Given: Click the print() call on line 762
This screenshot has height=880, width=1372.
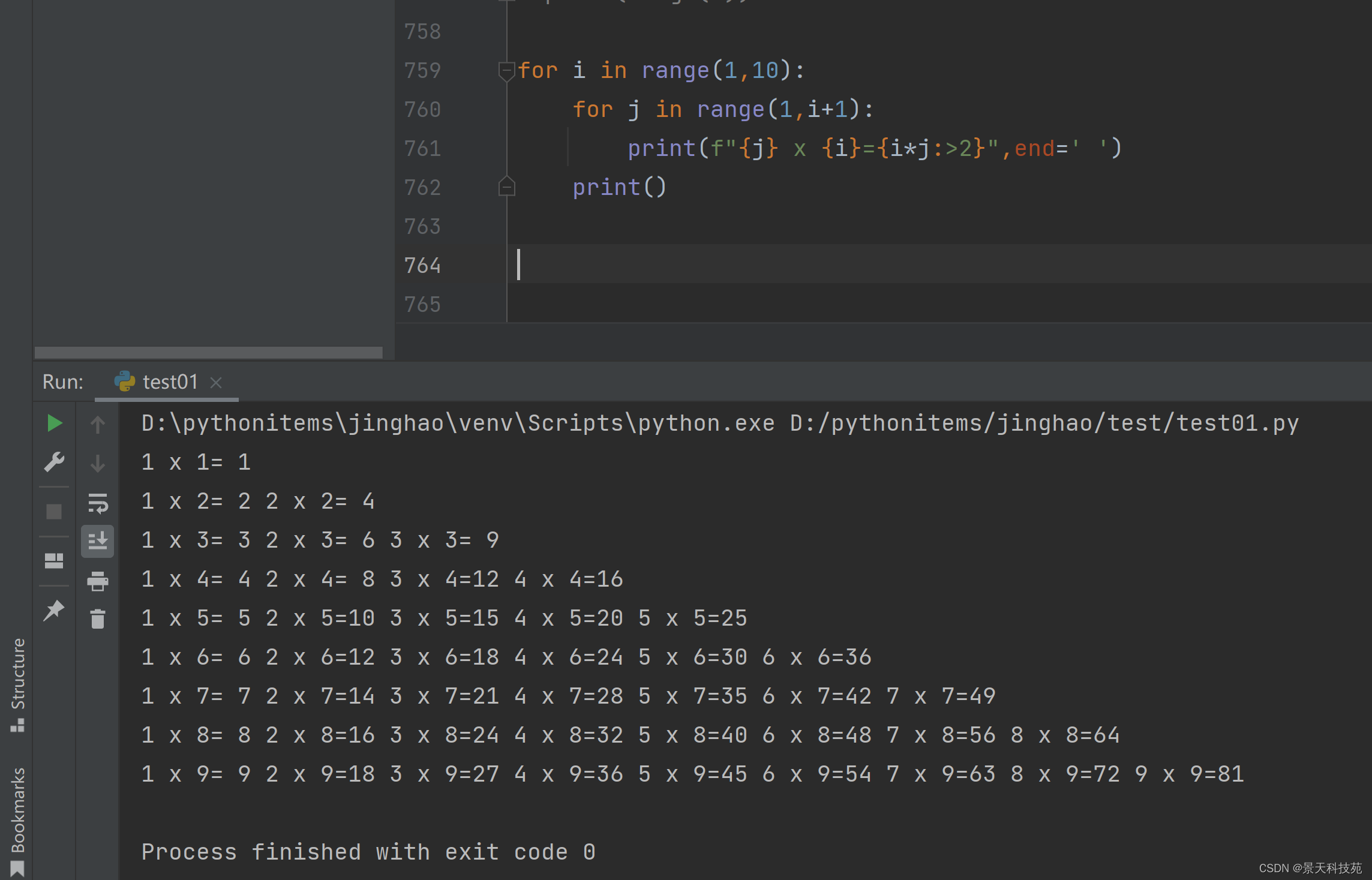Looking at the screenshot, I should [x=620, y=187].
